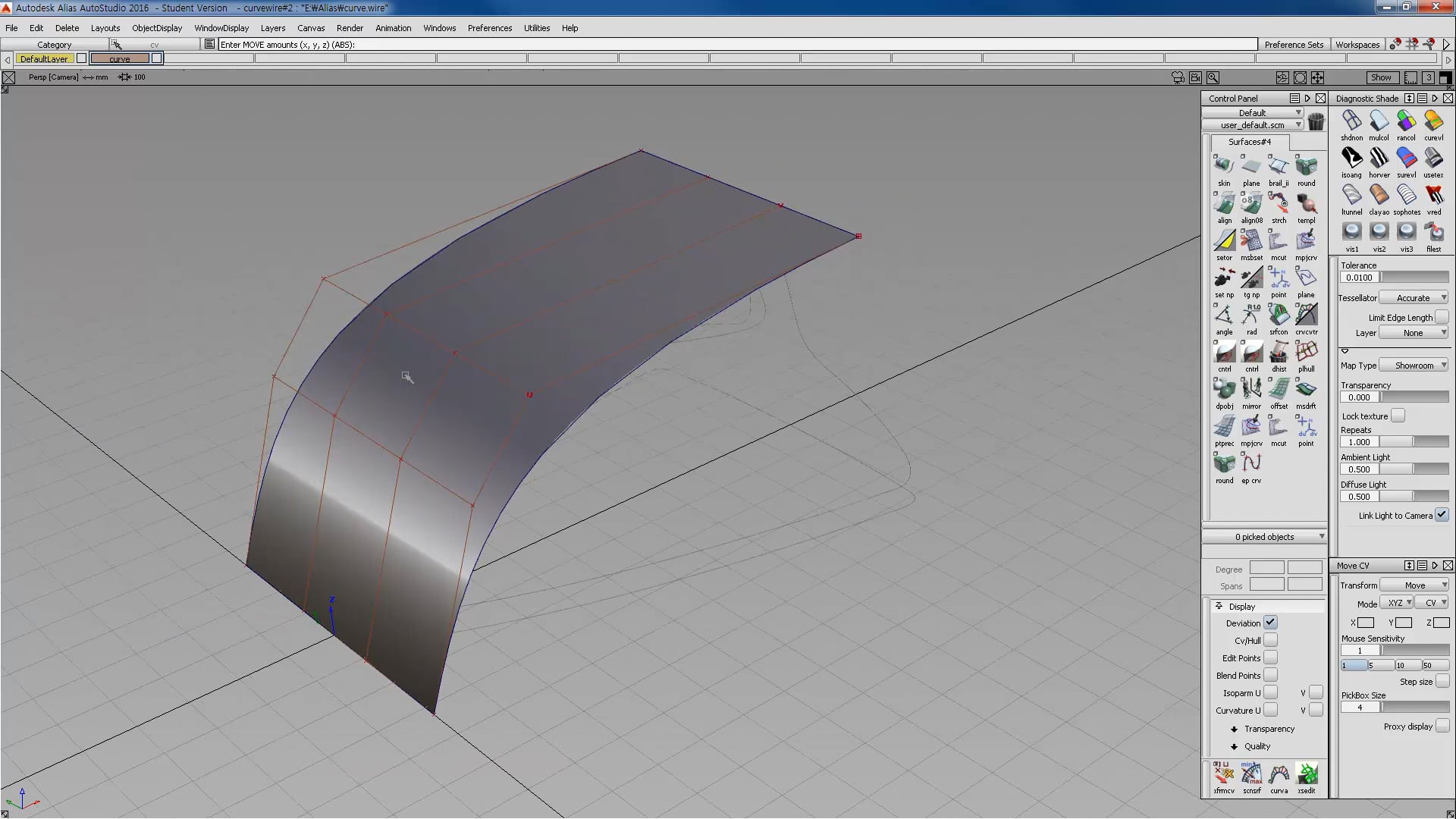The height and width of the screenshot is (819, 1456).
Task: Select the crvcvtr curvature tool
Action: [1306, 314]
